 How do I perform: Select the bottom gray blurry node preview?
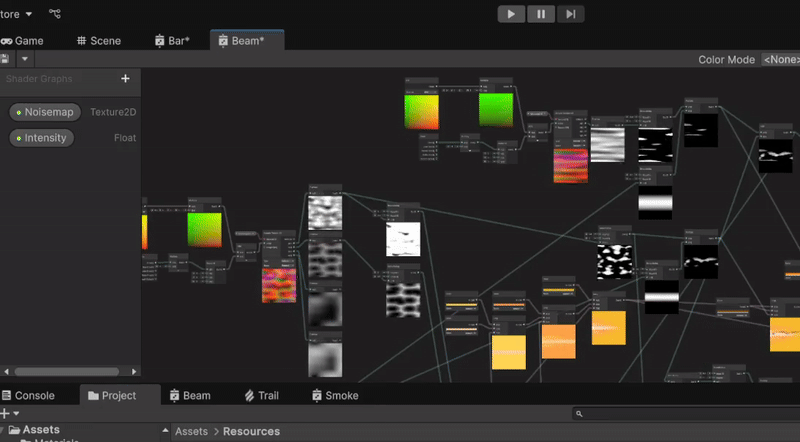coord(325,360)
